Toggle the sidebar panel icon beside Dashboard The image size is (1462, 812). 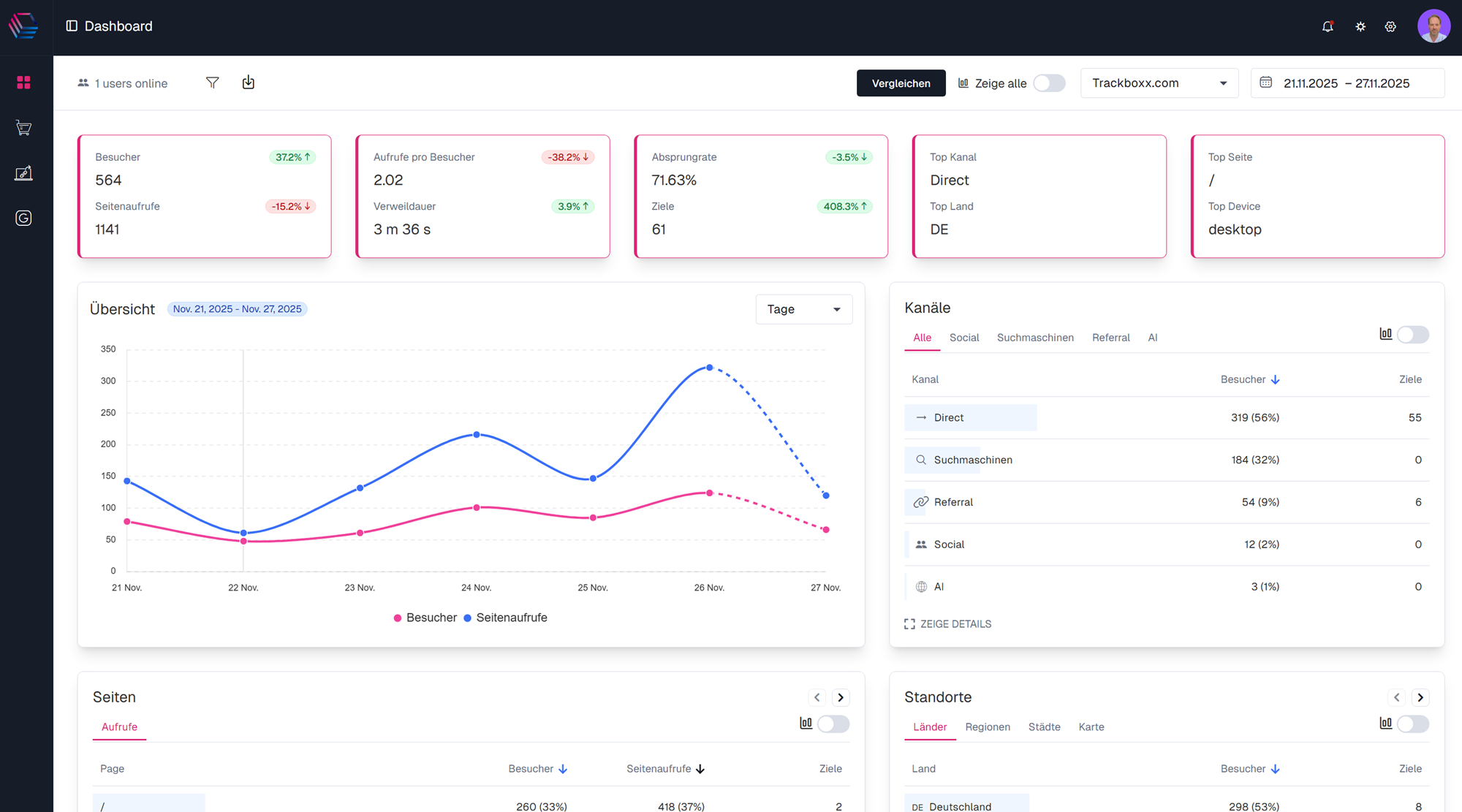click(x=72, y=26)
